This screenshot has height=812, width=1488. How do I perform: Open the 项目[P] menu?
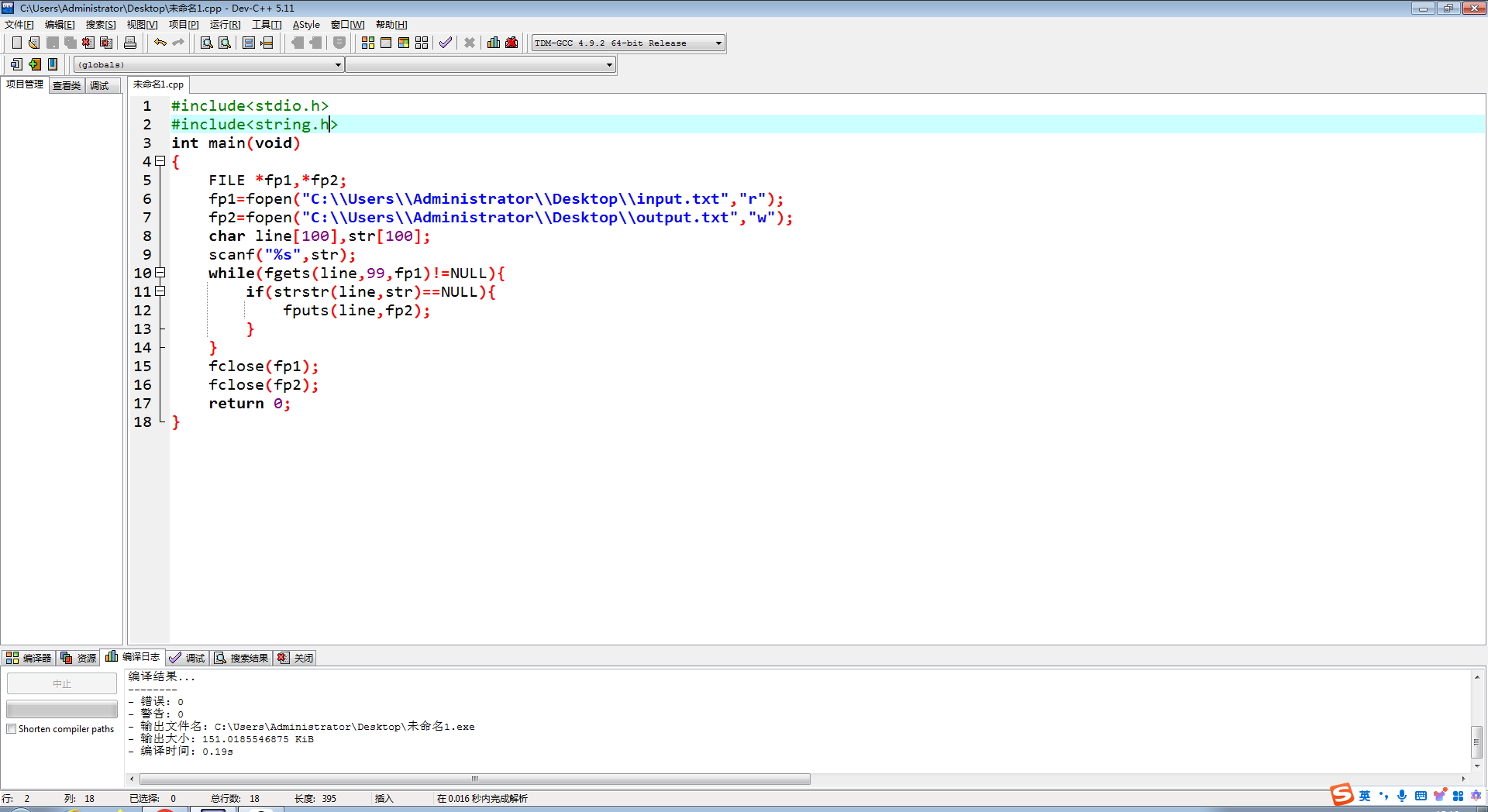coord(184,25)
